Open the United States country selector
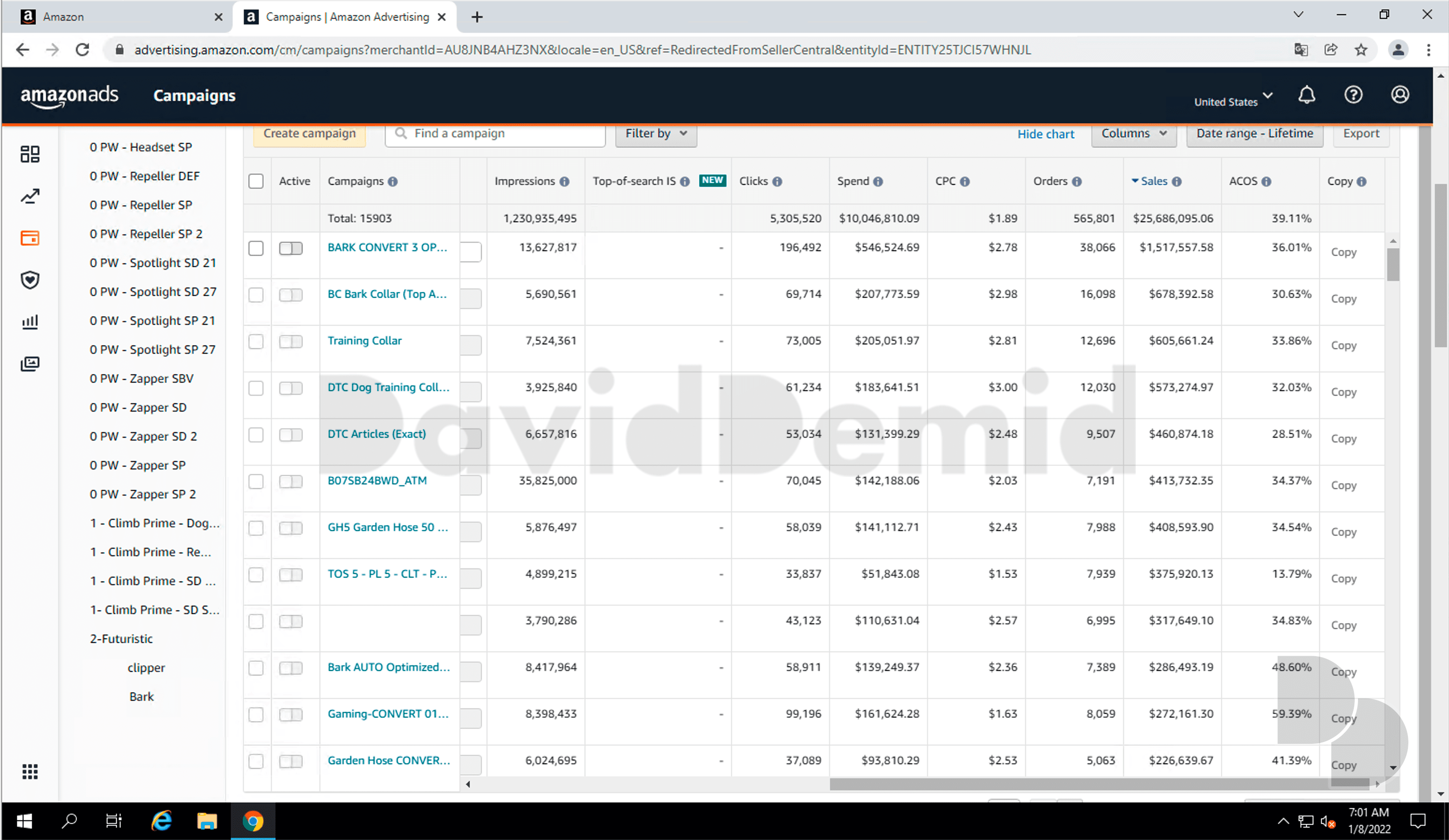Image resolution: width=1449 pixels, height=840 pixels. pyautogui.click(x=1233, y=100)
